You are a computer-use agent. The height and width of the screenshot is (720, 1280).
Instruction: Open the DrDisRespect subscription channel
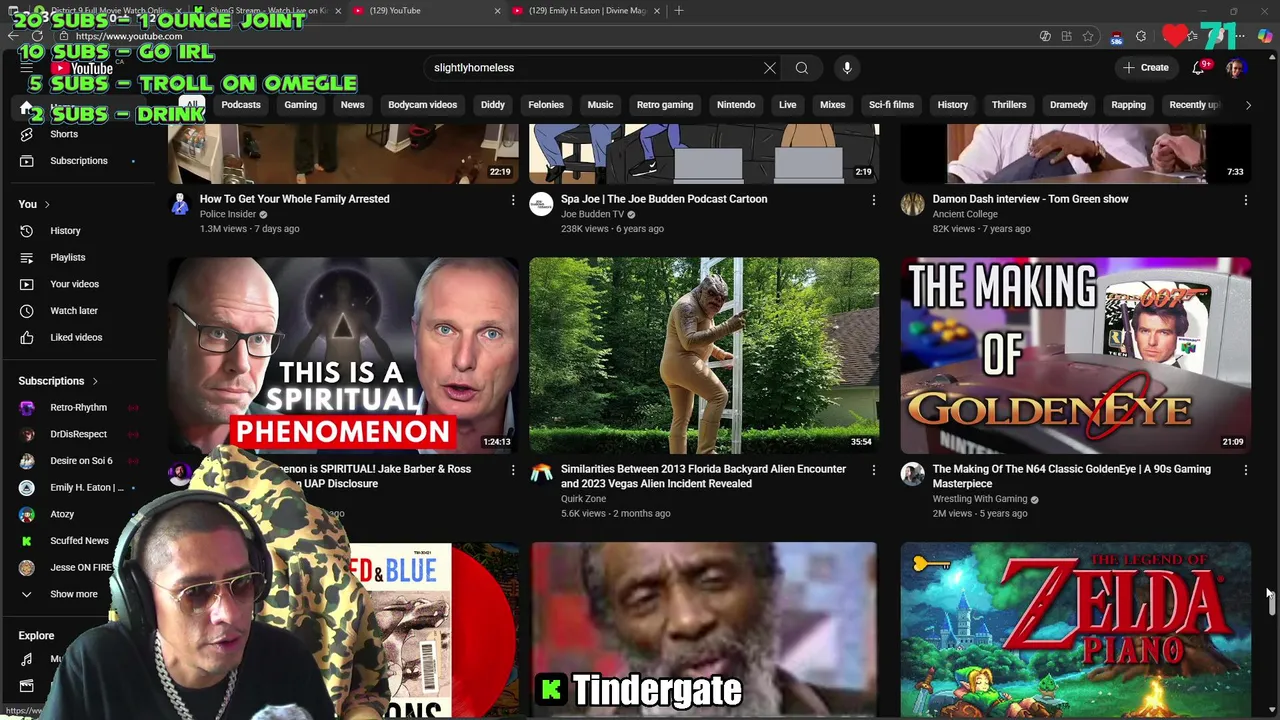78,434
